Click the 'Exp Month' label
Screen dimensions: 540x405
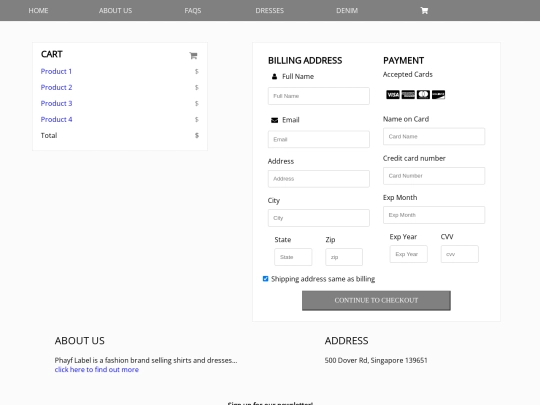[x=400, y=198]
